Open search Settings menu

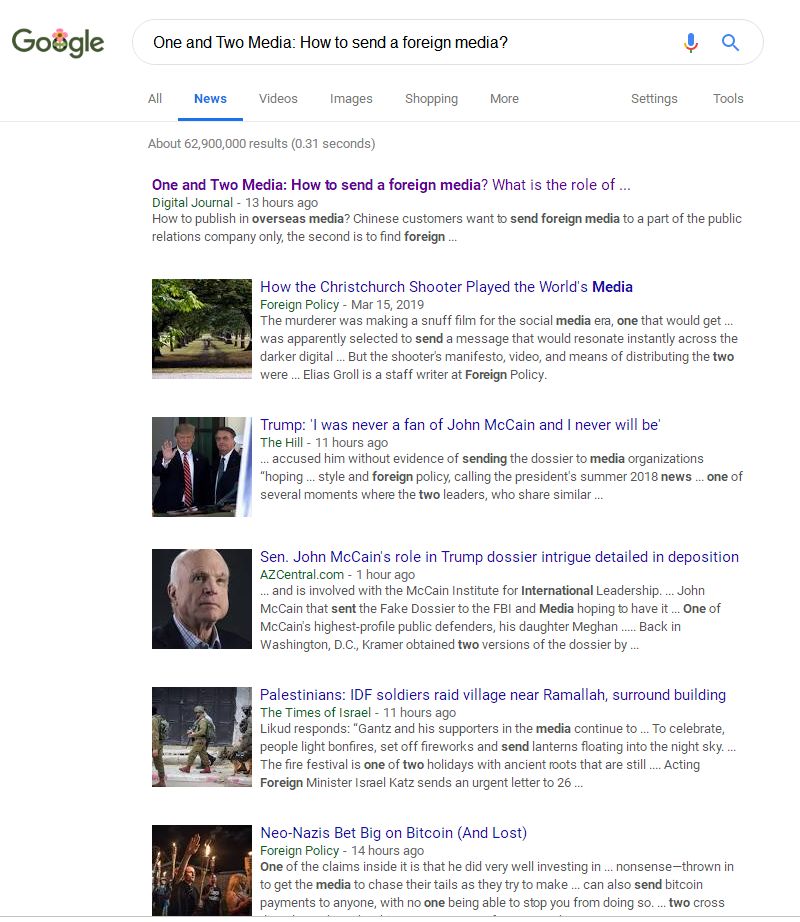pyautogui.click(x=654, y=99)
